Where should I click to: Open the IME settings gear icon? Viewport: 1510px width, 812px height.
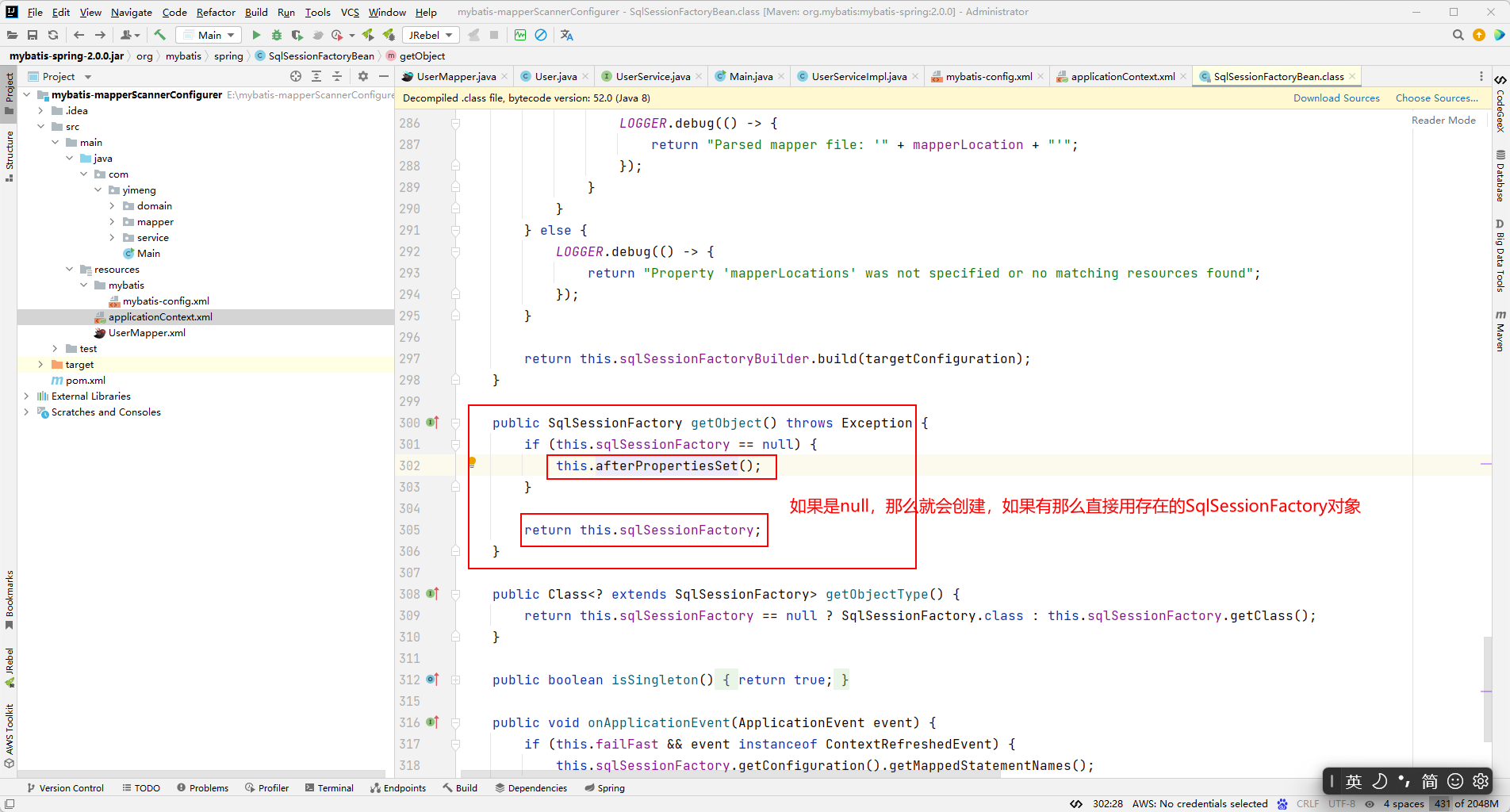1481,781
